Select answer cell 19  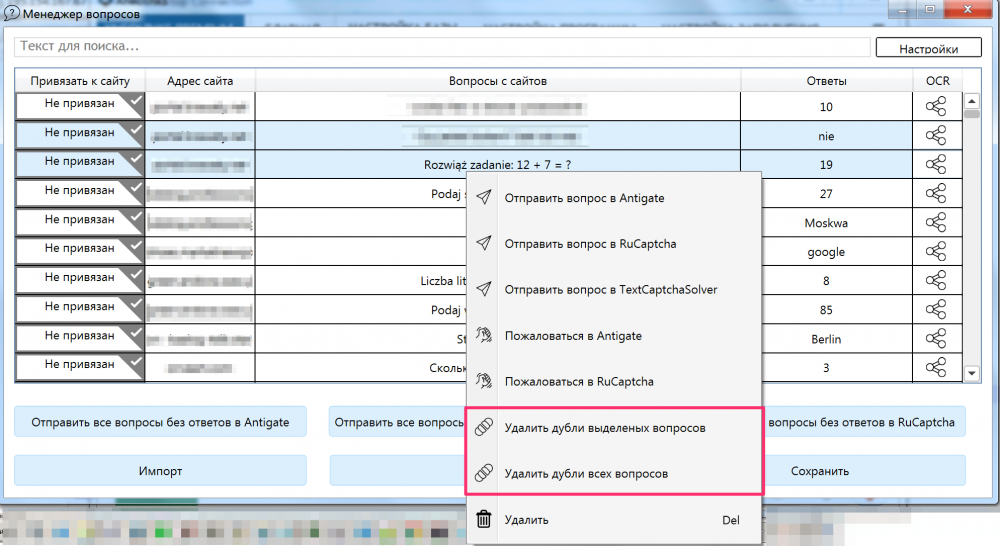[826, 165]
